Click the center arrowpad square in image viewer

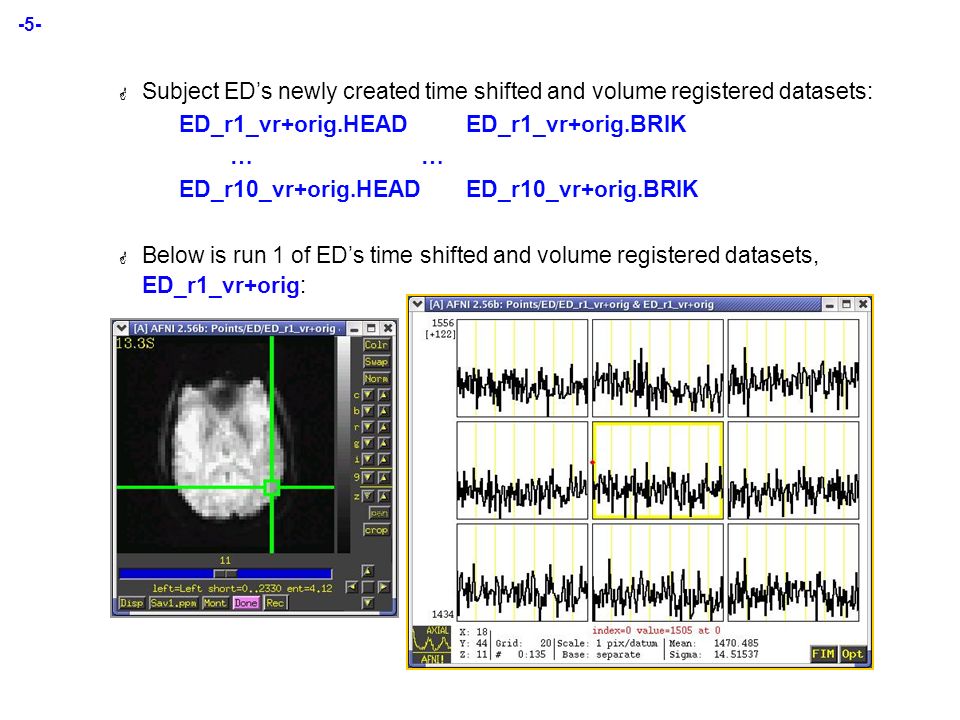coord(367,587)
